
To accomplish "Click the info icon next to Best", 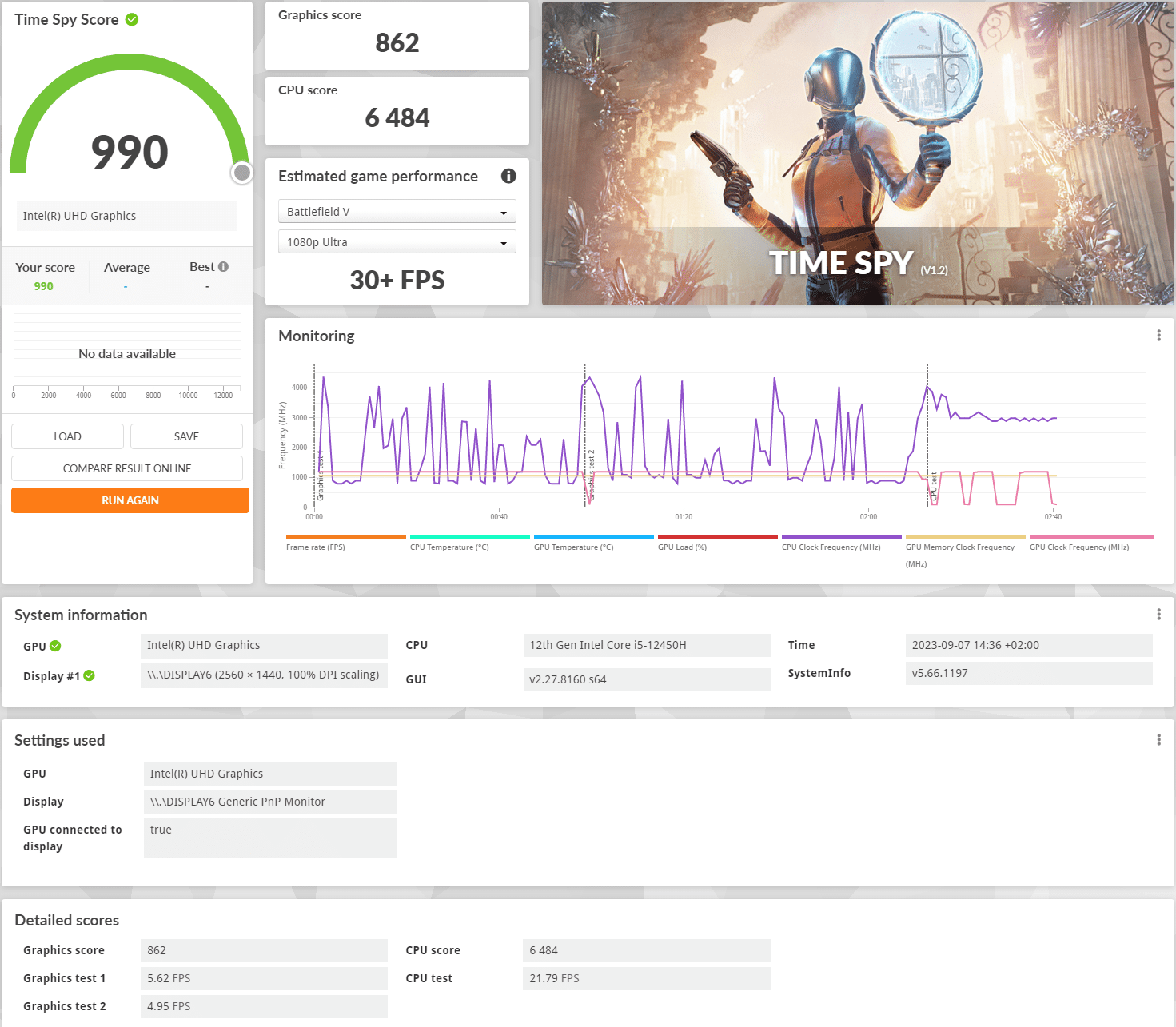I will pos(224,267).
